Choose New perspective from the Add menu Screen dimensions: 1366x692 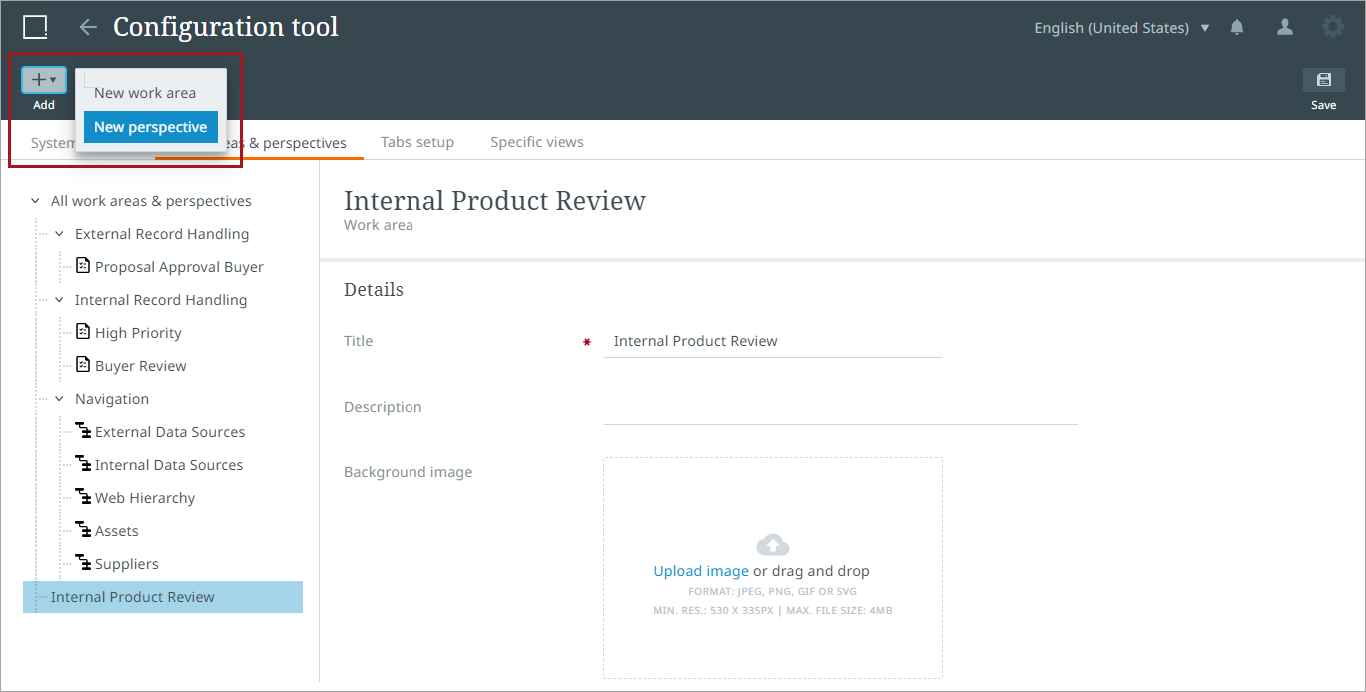click(151, 127)
